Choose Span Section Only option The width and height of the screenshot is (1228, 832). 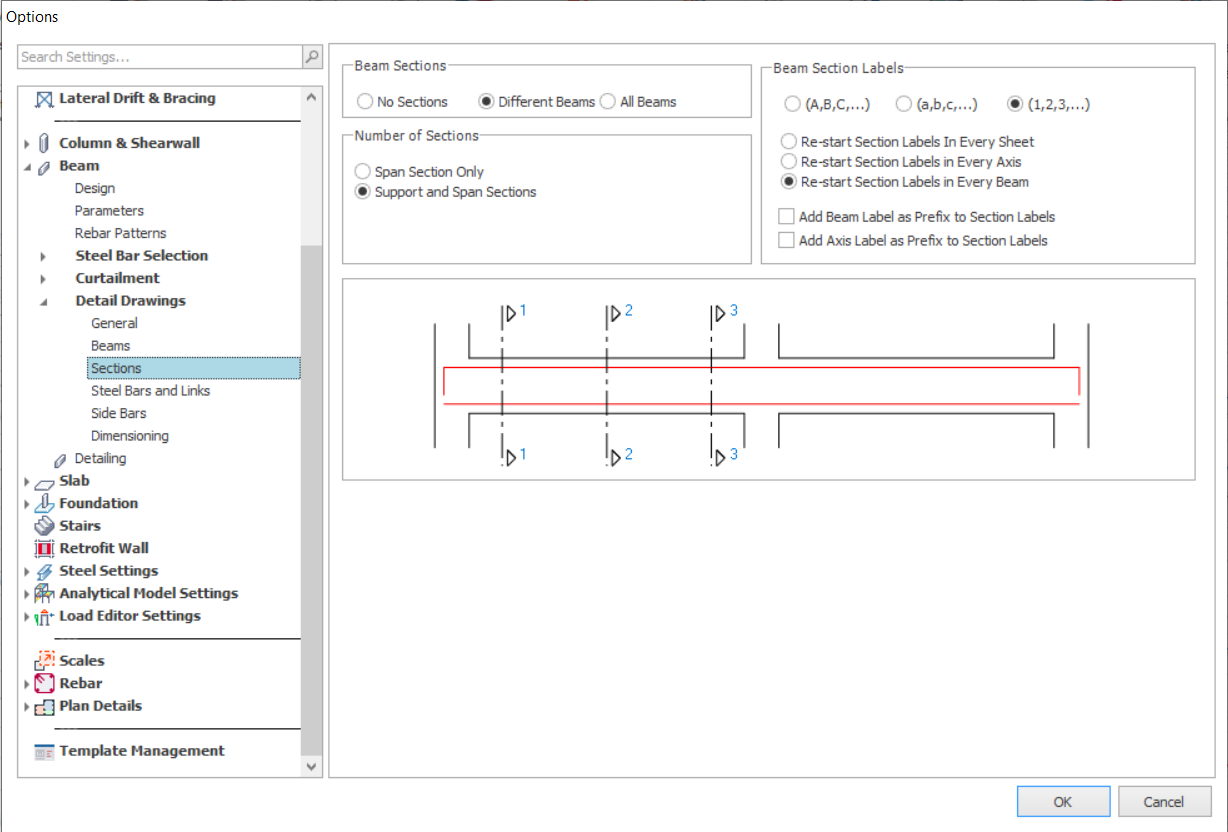coord(363,172)
